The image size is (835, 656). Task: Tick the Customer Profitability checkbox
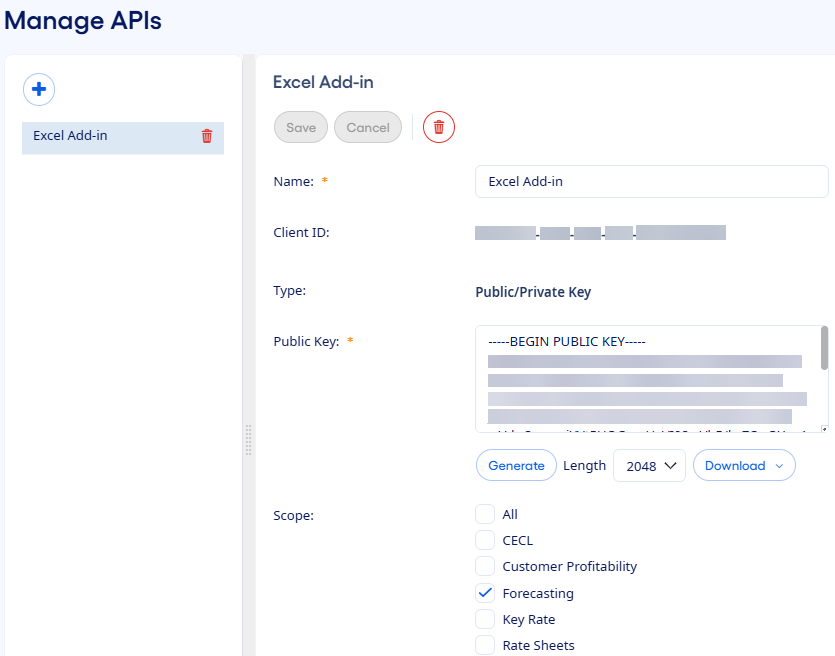[x=485, y=567]
